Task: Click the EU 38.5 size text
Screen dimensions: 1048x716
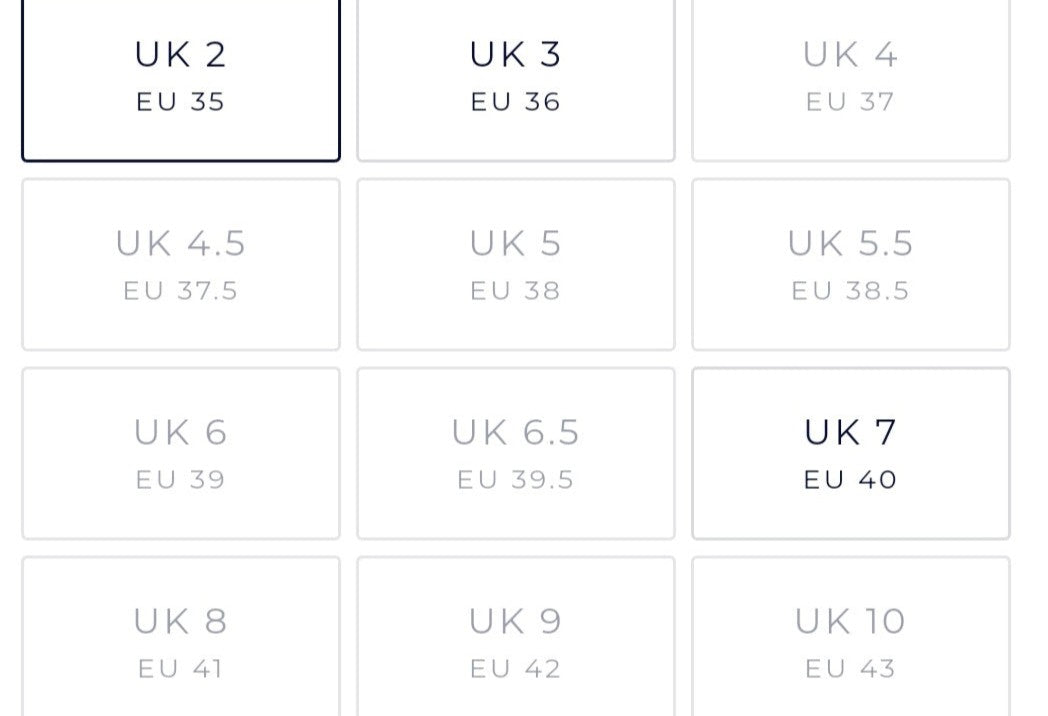Action: point(851,291)
